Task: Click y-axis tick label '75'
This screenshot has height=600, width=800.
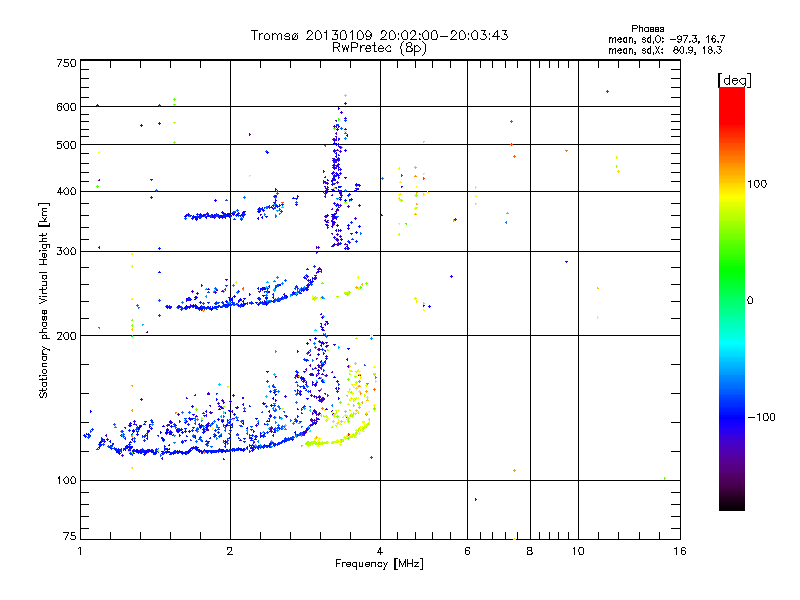Action: click(70, 536)
